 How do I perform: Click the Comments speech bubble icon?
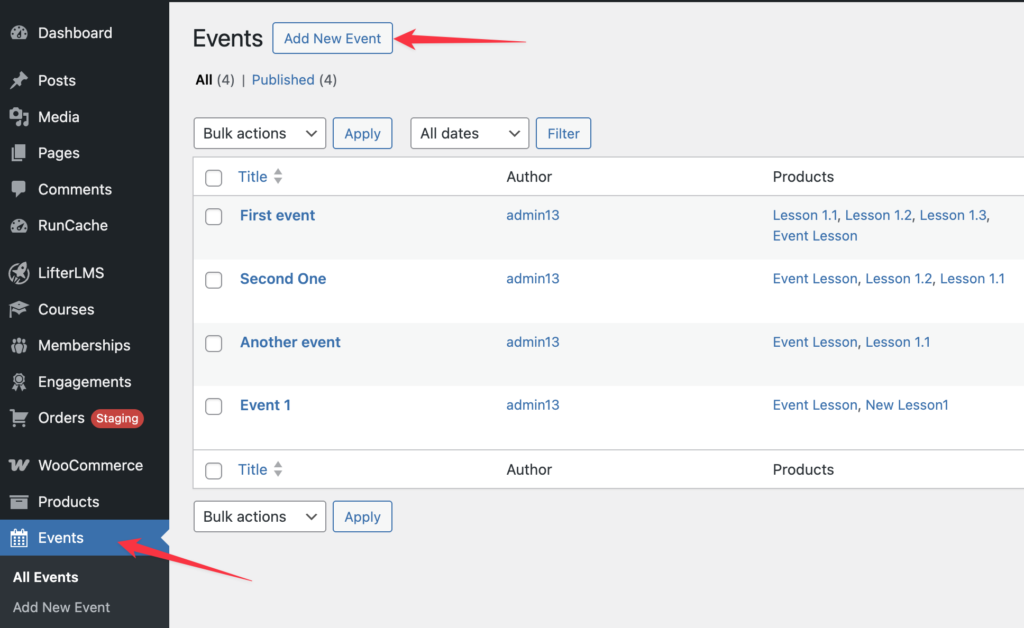pyautogui.click(x=19, y=189)
